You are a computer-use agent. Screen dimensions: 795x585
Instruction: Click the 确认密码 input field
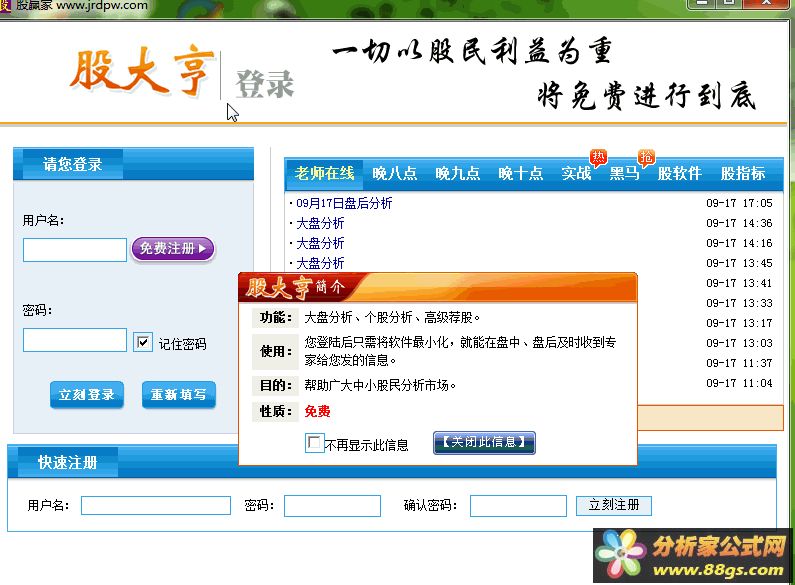click(x=518, y=505)
